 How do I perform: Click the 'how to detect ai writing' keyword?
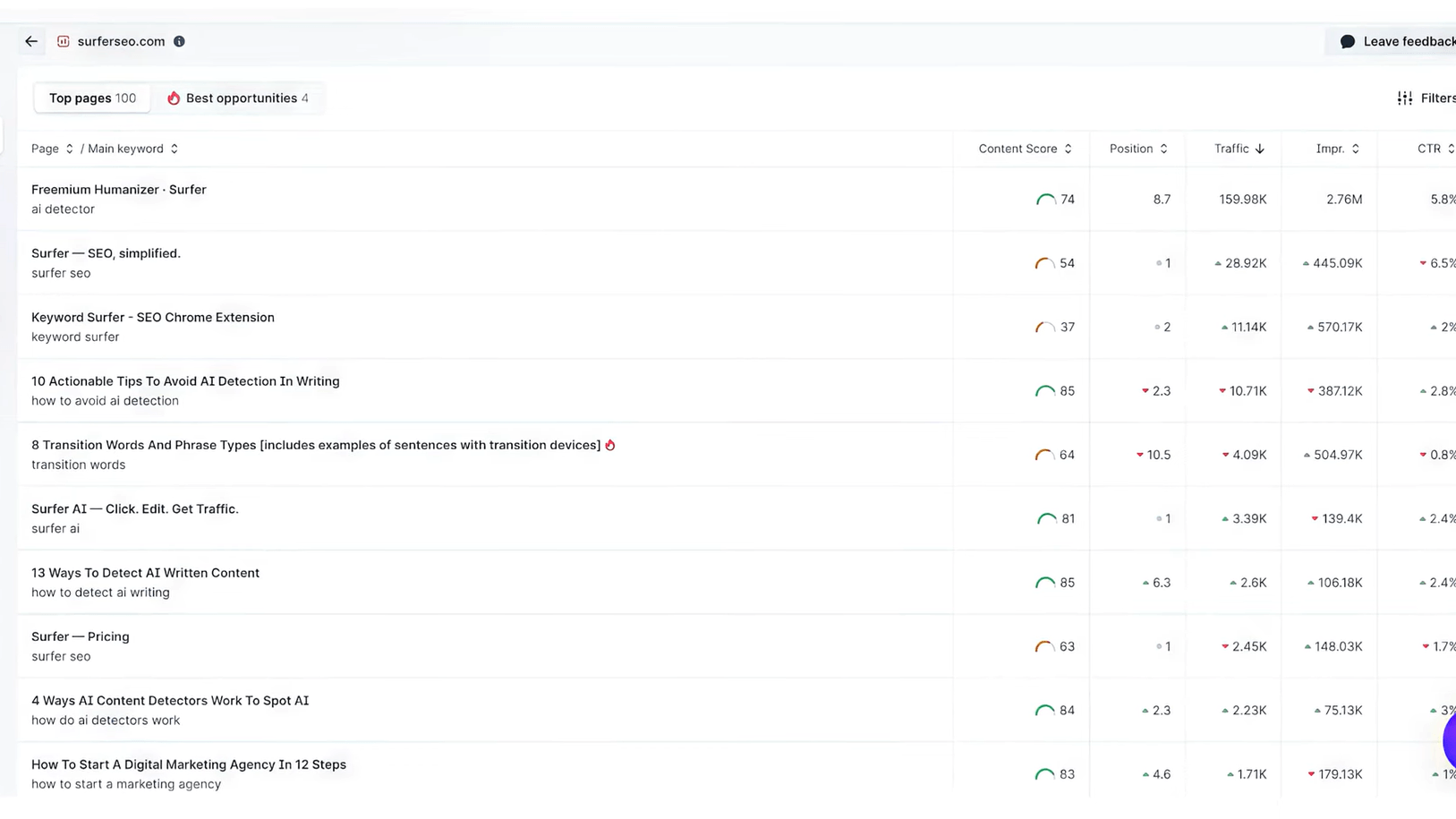pos(100,593)
